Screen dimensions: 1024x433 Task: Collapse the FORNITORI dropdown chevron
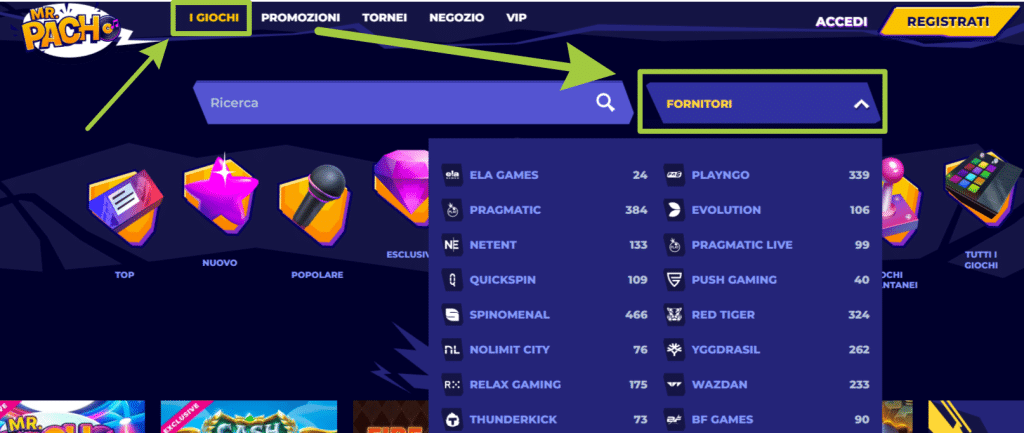[x=861, y=104]
